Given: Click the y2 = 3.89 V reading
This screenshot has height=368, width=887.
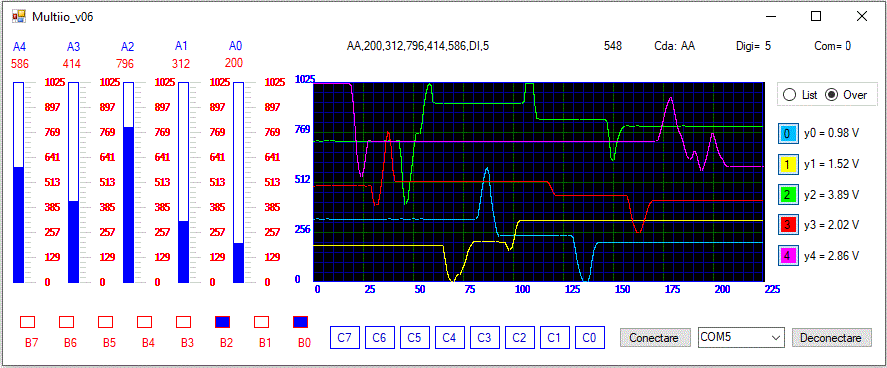Looking at the screenshot, I should tap(832, 194).
